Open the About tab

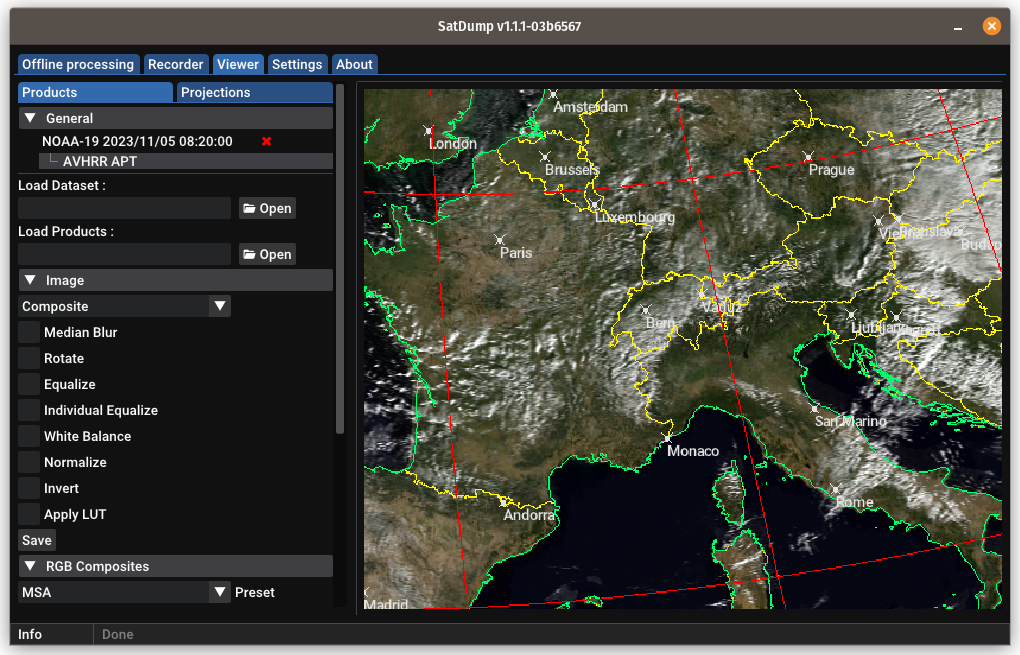[355, 64]
